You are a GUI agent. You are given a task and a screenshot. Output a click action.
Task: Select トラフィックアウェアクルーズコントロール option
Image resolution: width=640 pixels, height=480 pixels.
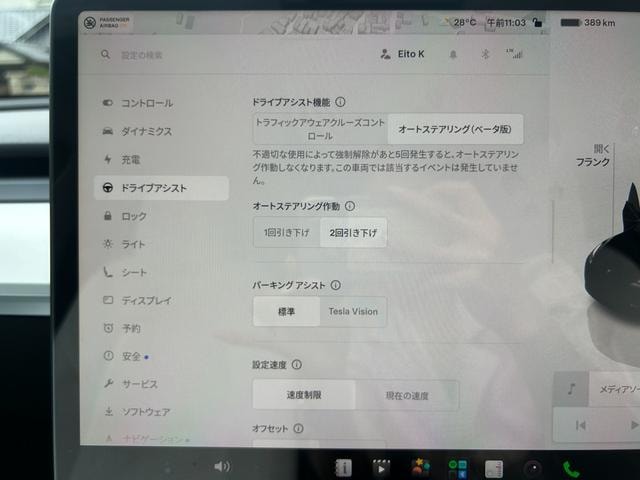(320, 129)
